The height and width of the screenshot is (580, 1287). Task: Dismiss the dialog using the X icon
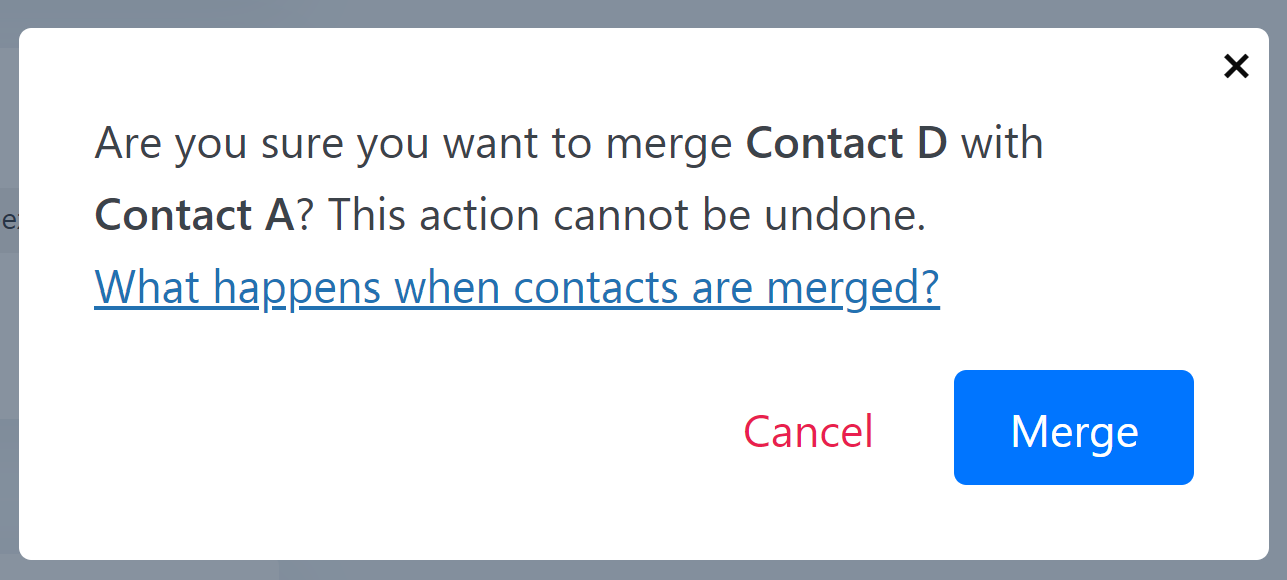coord(1236,66)
